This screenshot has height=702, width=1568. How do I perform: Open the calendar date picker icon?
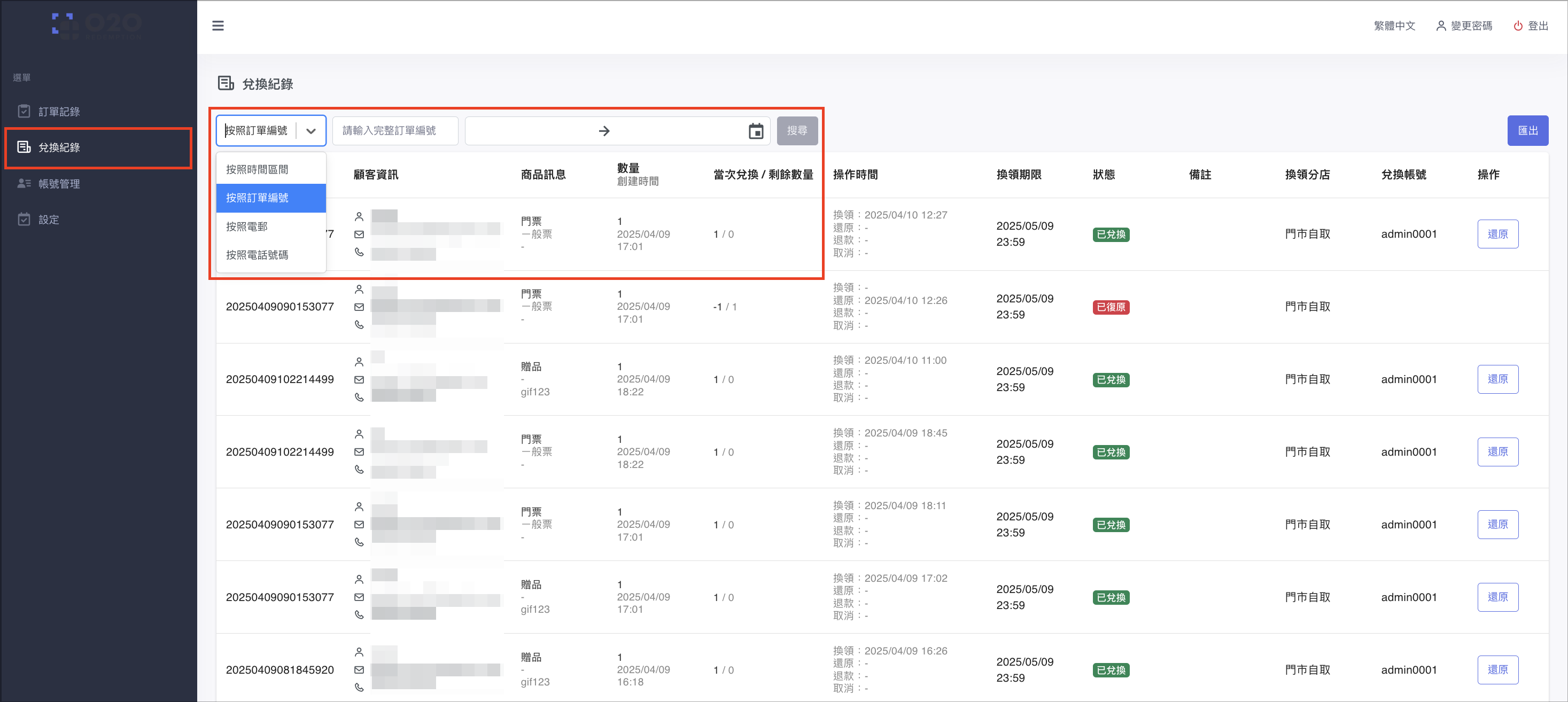pos(755,131)
